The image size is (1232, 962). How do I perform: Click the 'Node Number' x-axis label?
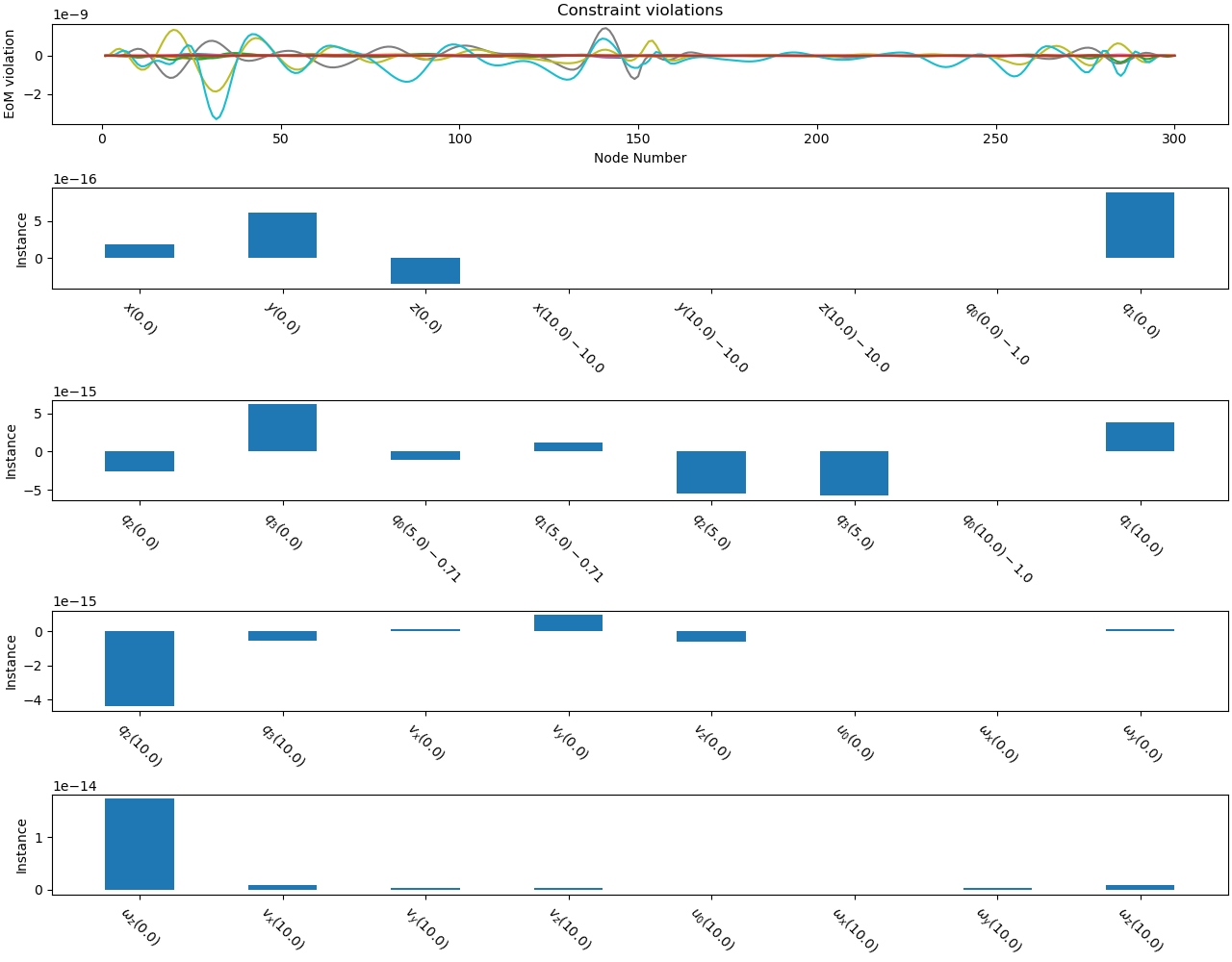coord(640,158)
